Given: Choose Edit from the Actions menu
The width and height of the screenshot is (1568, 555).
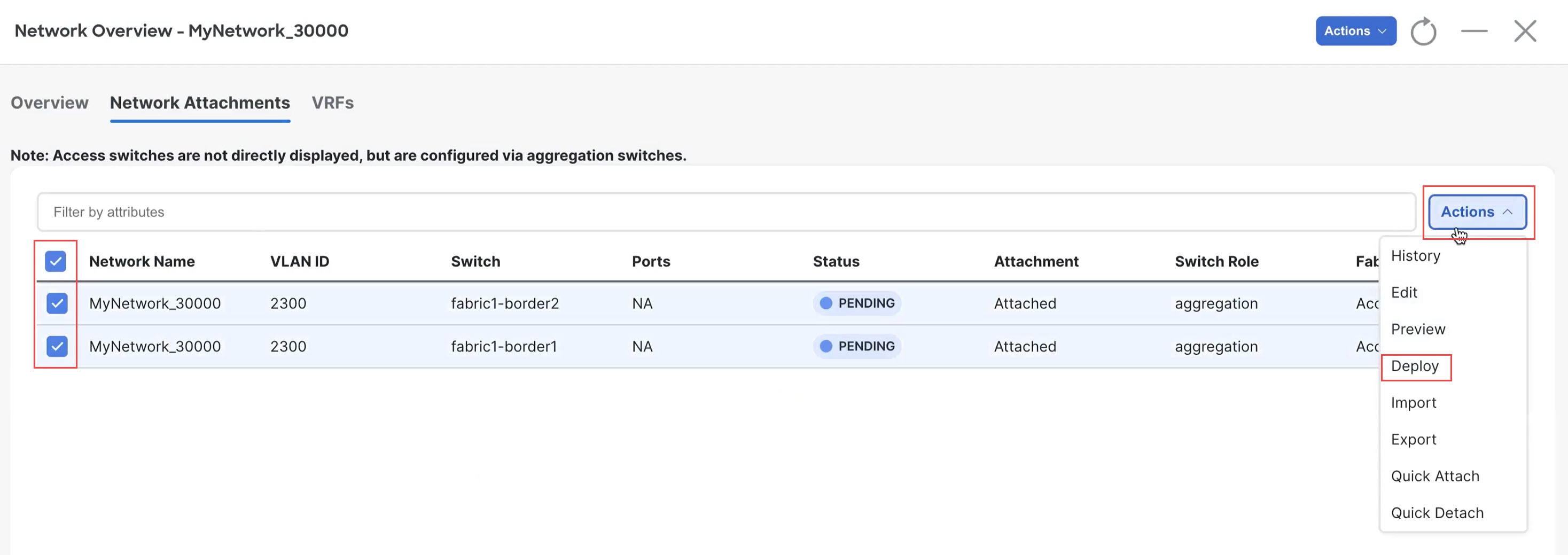Looking at the screenshot, I should [1403, 293].
